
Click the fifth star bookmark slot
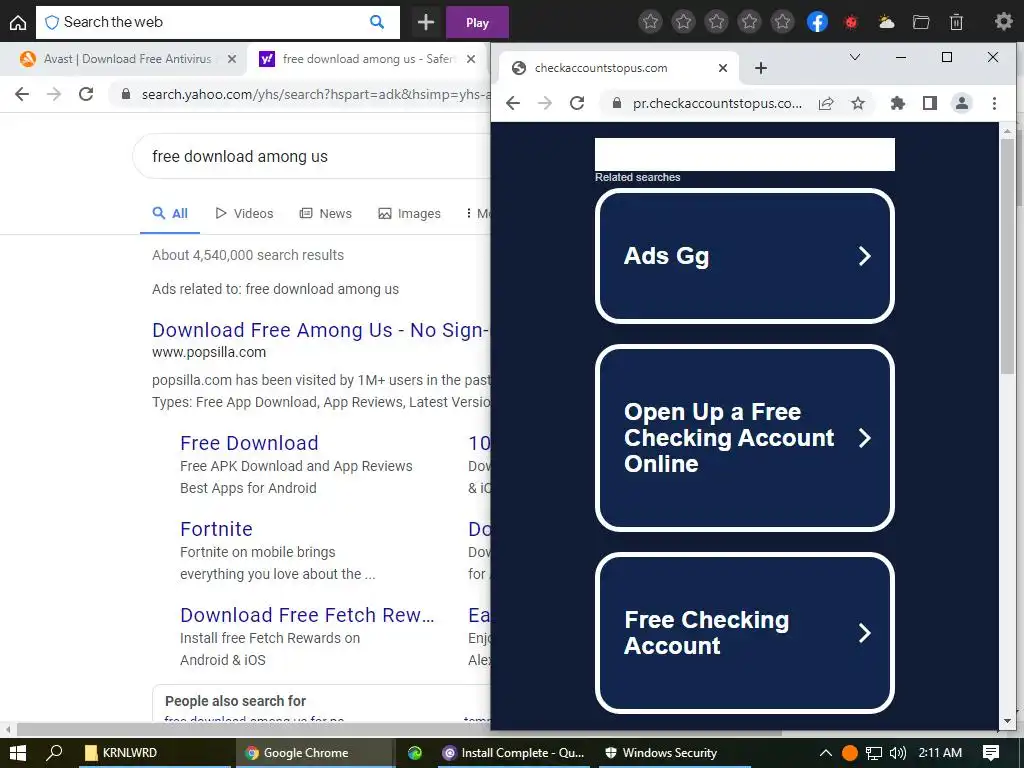(782, 22)
